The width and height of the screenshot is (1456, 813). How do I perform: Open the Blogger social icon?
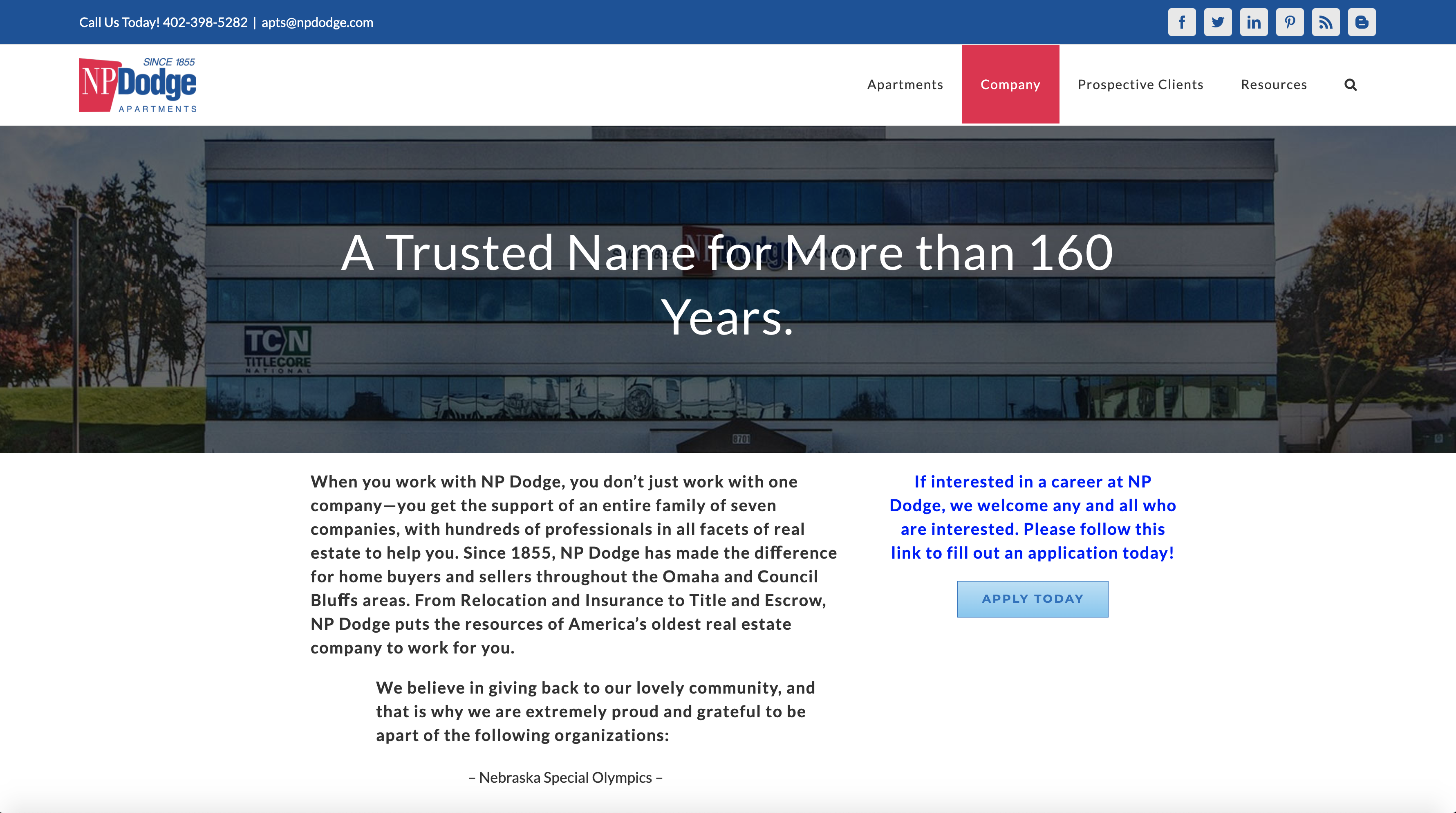[x=1361, y=22]
